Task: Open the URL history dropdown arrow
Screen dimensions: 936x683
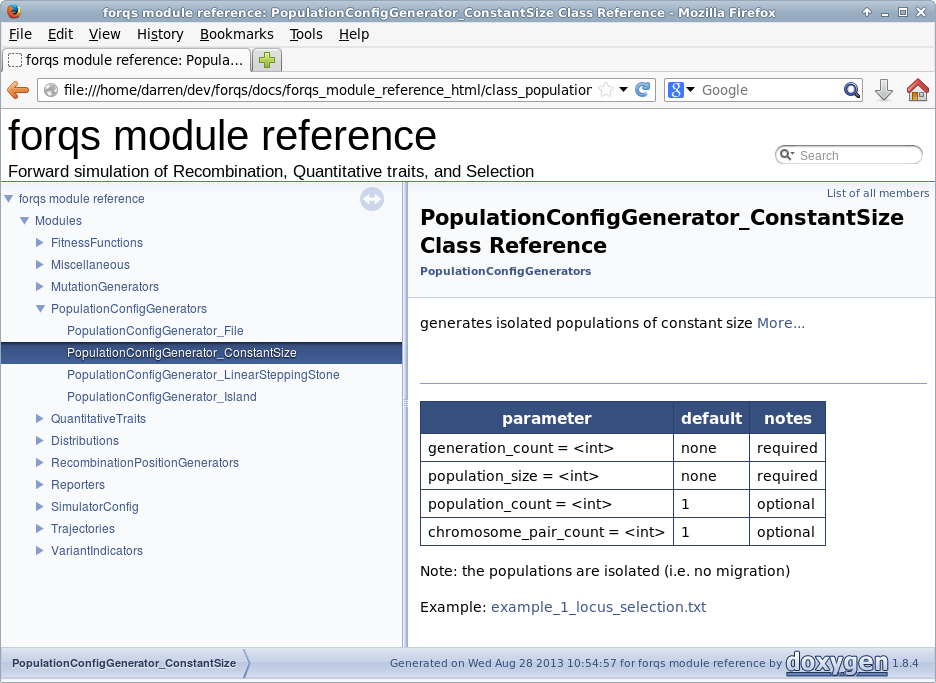Action: click(623, 90)
